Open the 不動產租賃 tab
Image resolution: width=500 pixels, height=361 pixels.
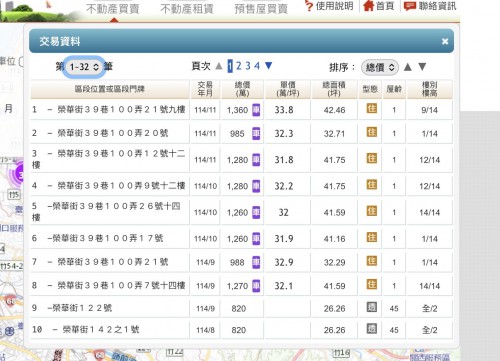coord(187,9)
